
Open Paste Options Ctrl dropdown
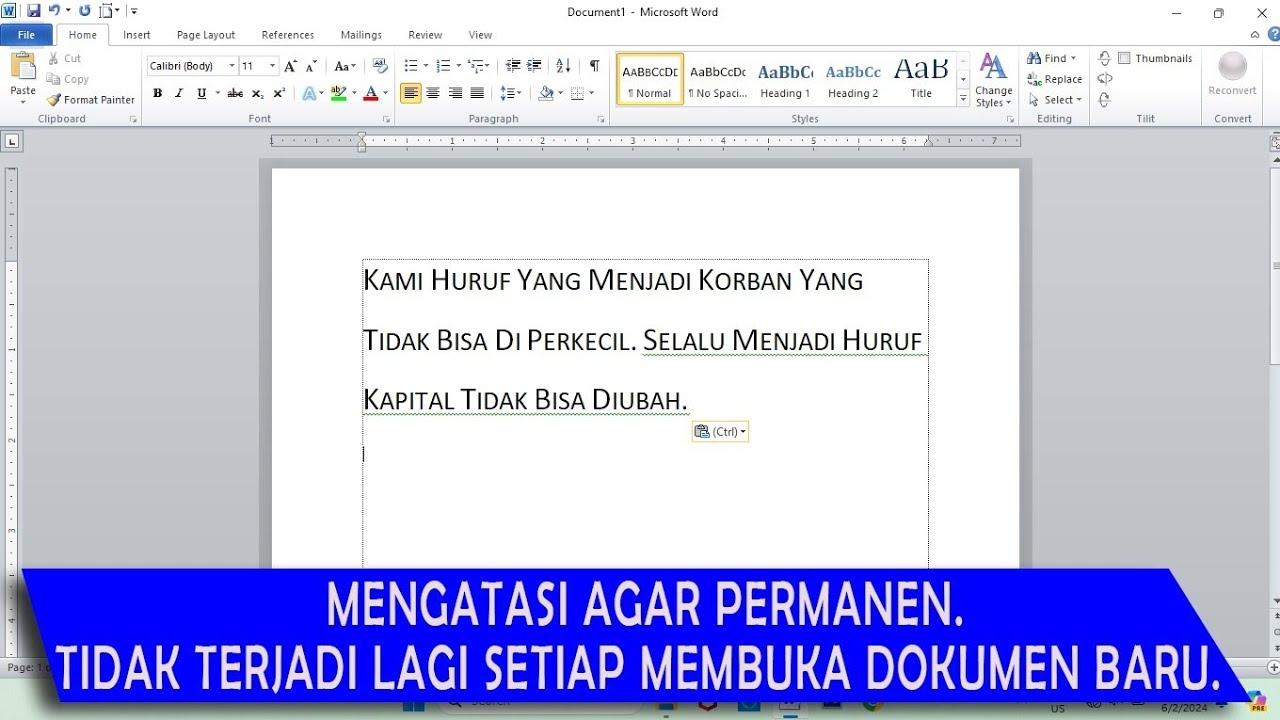[720, 432]
